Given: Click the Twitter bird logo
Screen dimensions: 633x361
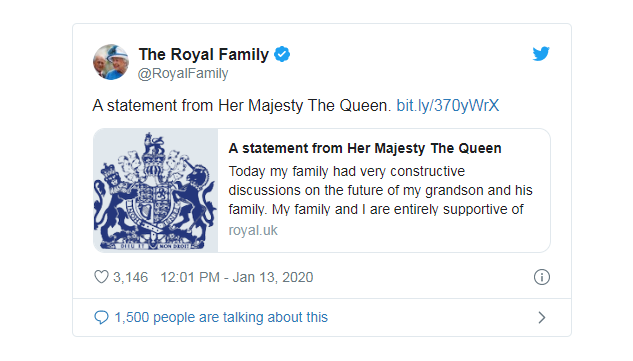Looking at the screenshot, I should 541,53.
